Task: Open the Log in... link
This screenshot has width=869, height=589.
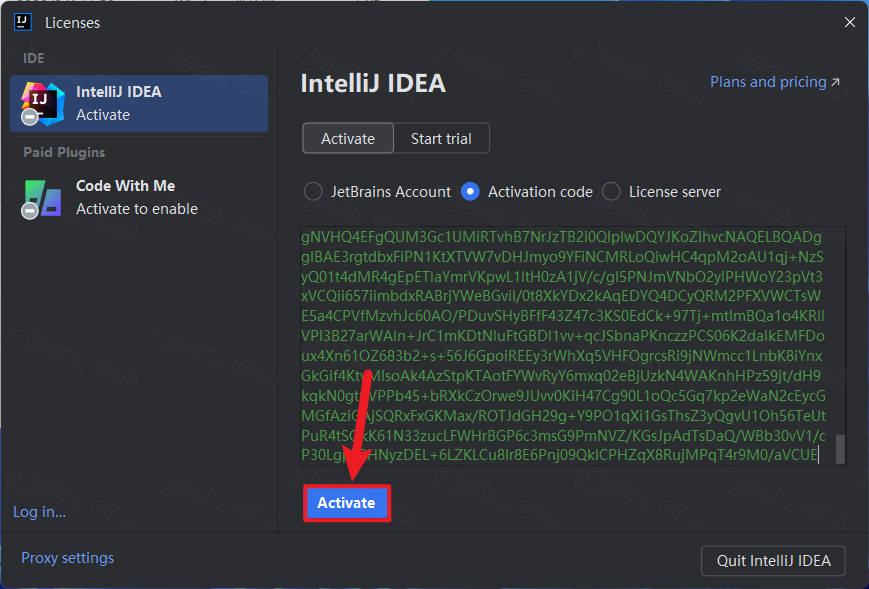Action: pyautogui.click(x=40, y=512)
